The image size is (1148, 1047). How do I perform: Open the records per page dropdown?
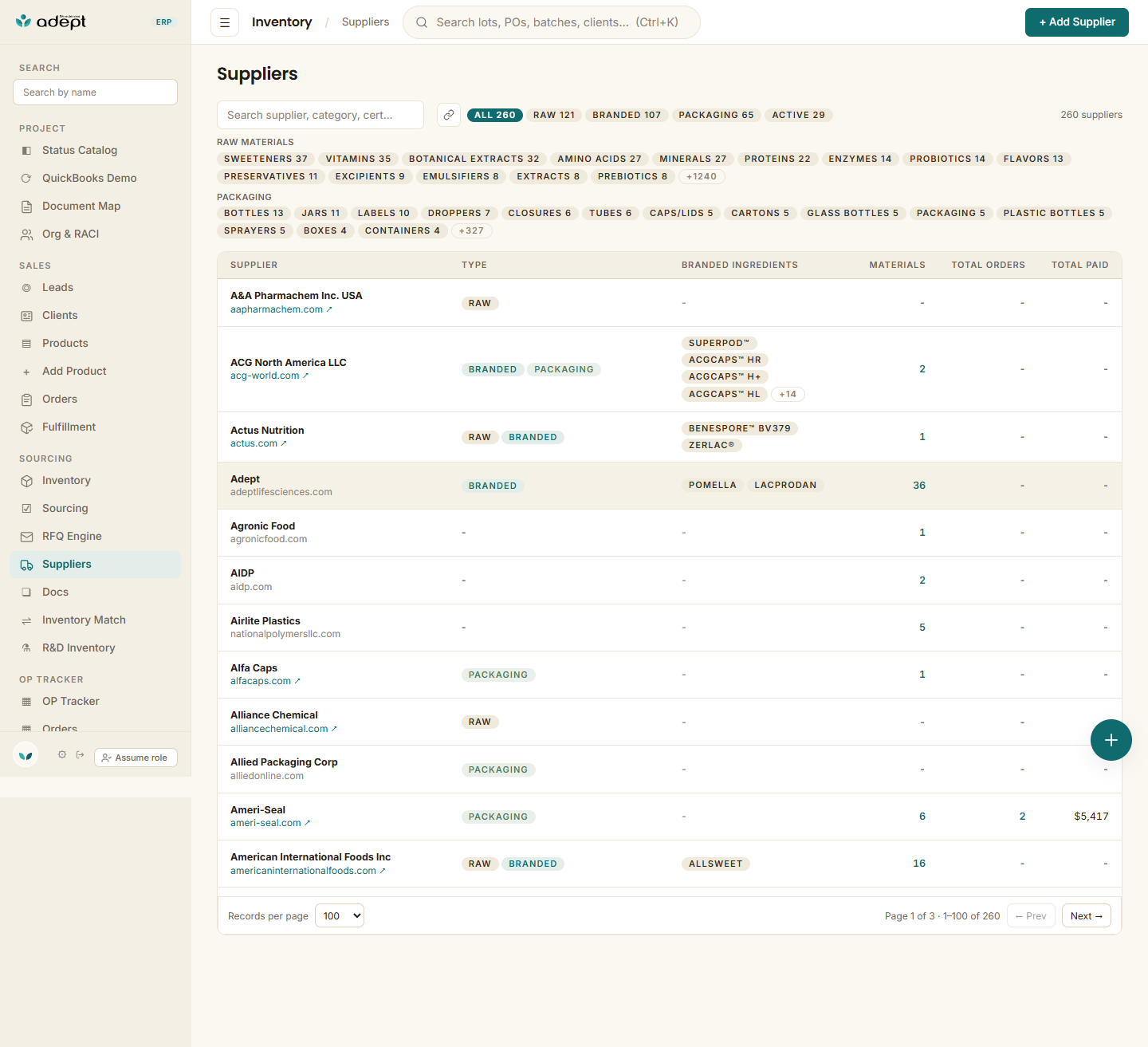click(340, 915)
